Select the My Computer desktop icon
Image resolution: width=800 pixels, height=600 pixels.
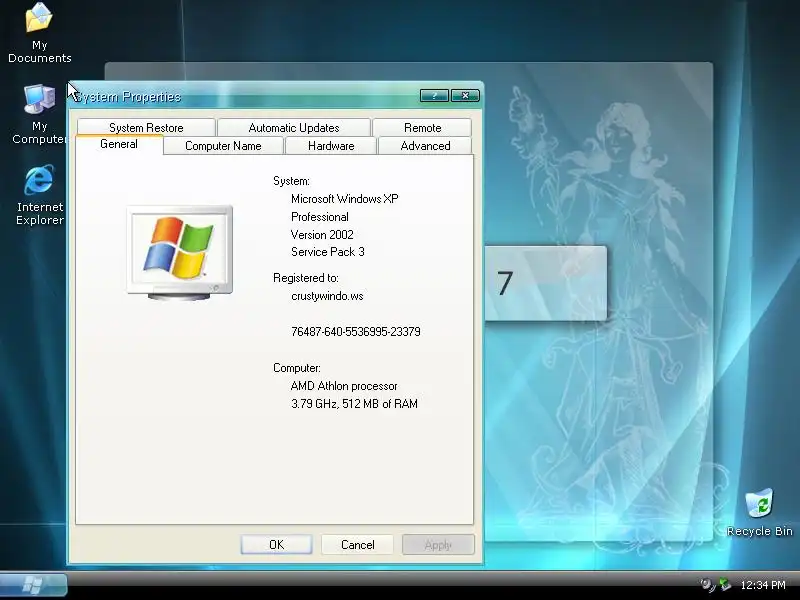pos(39,115)
